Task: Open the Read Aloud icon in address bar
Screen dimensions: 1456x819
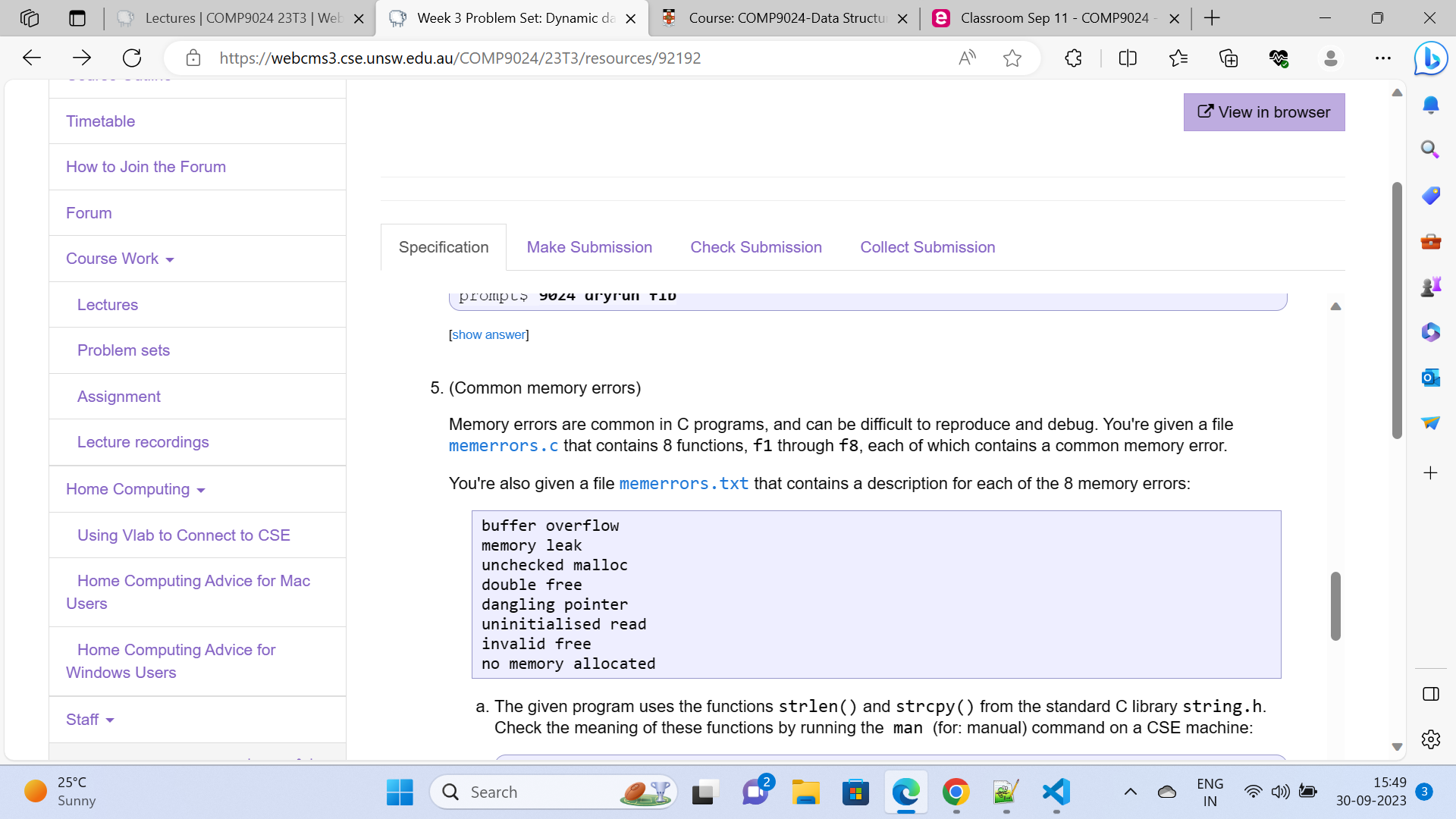Action: point(967,58)
